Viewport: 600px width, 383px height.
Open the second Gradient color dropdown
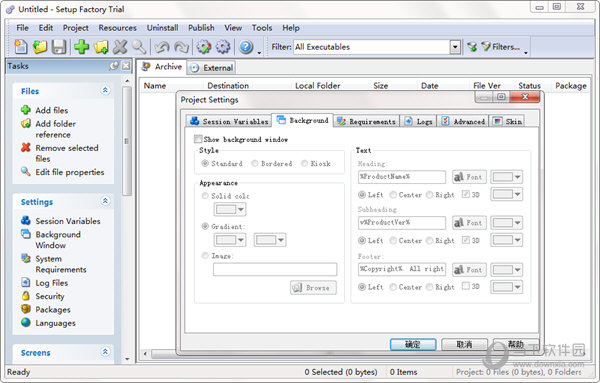(270, 240)
